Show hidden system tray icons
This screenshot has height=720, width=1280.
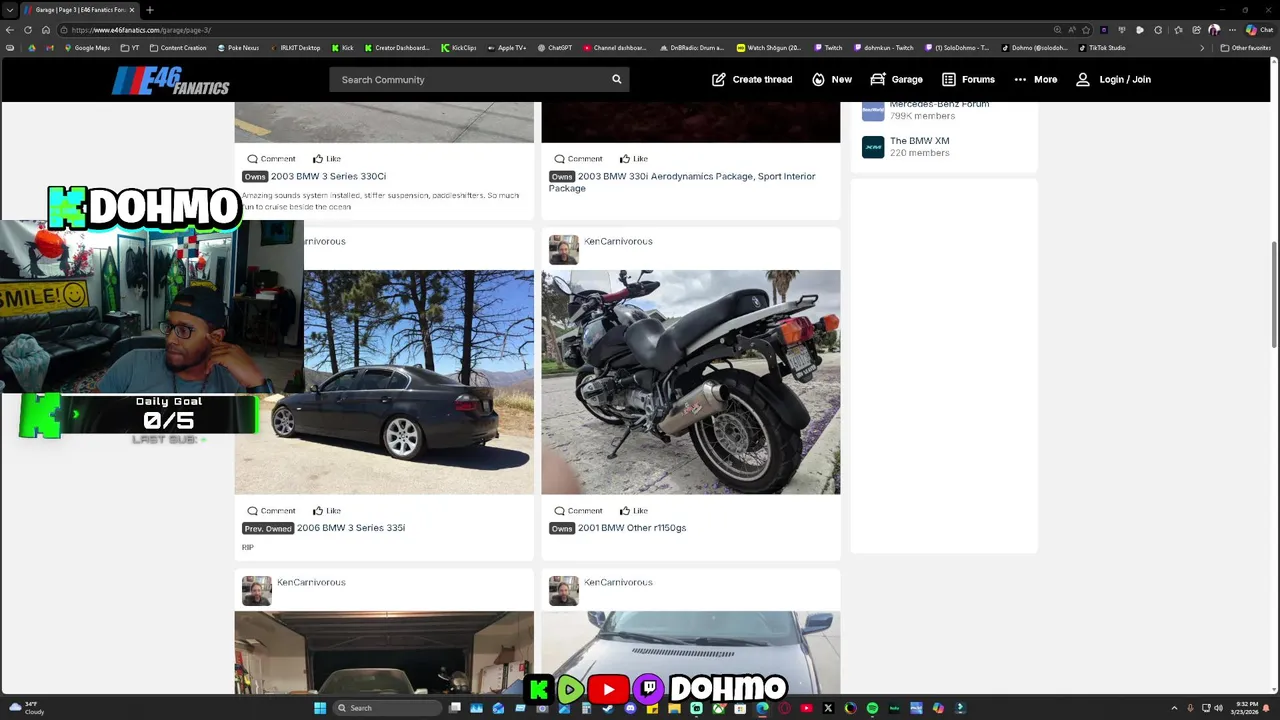tap(1174, 708)
